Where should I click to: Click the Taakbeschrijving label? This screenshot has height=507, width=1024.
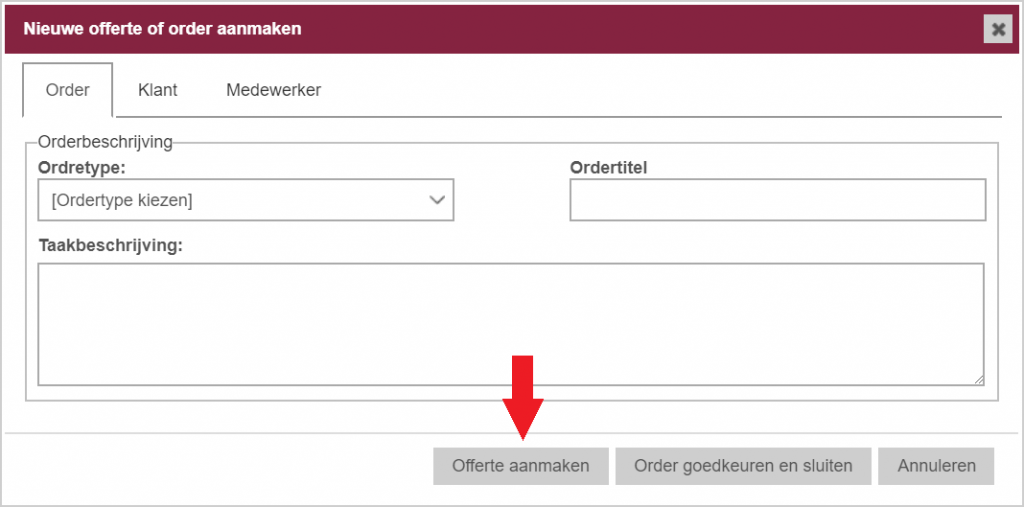point(111,246)
